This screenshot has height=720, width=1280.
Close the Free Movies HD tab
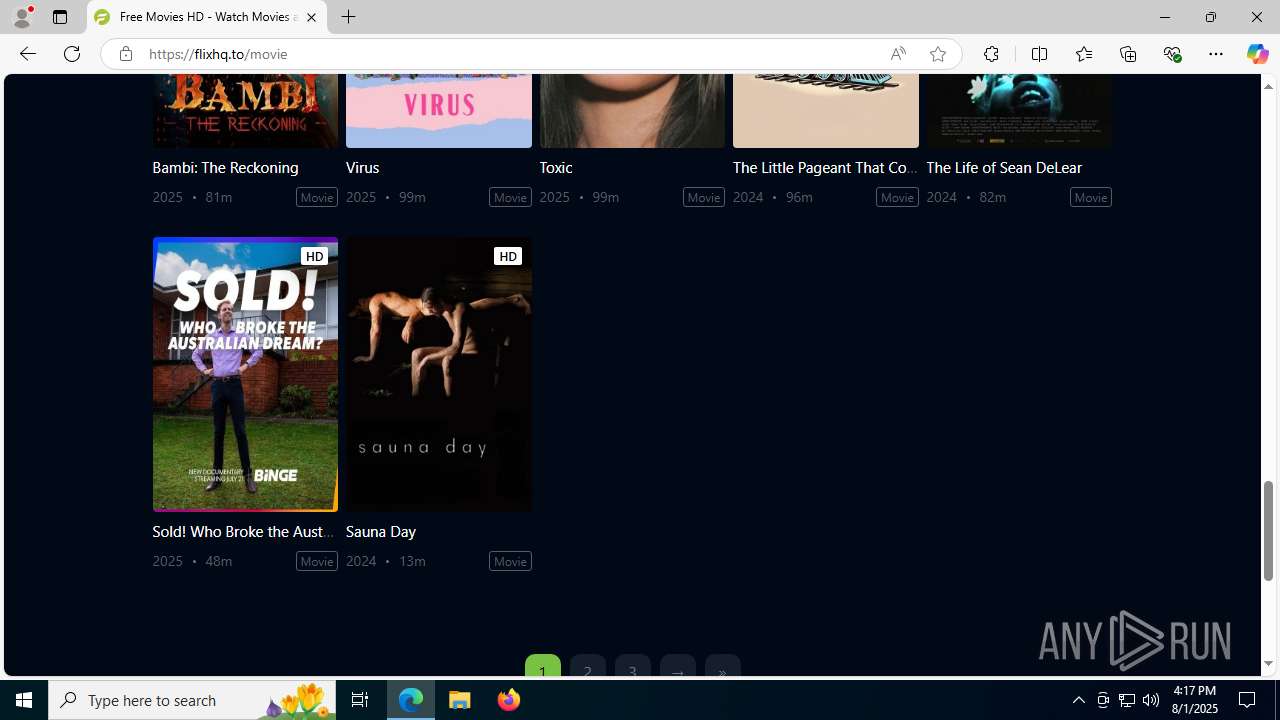(x=311, y=17)
